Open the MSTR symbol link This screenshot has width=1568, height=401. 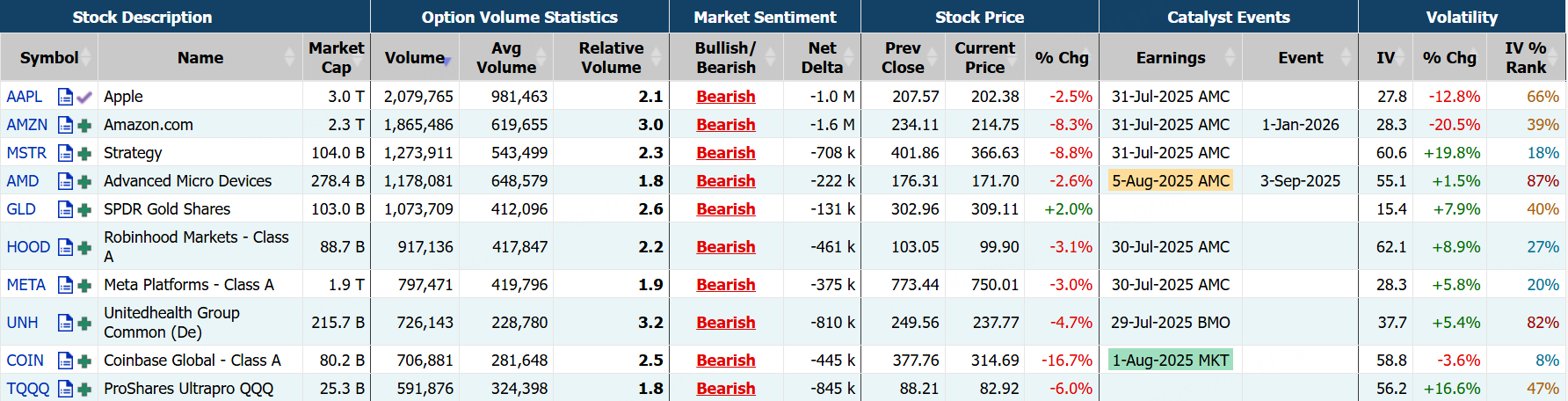(26, 153)
